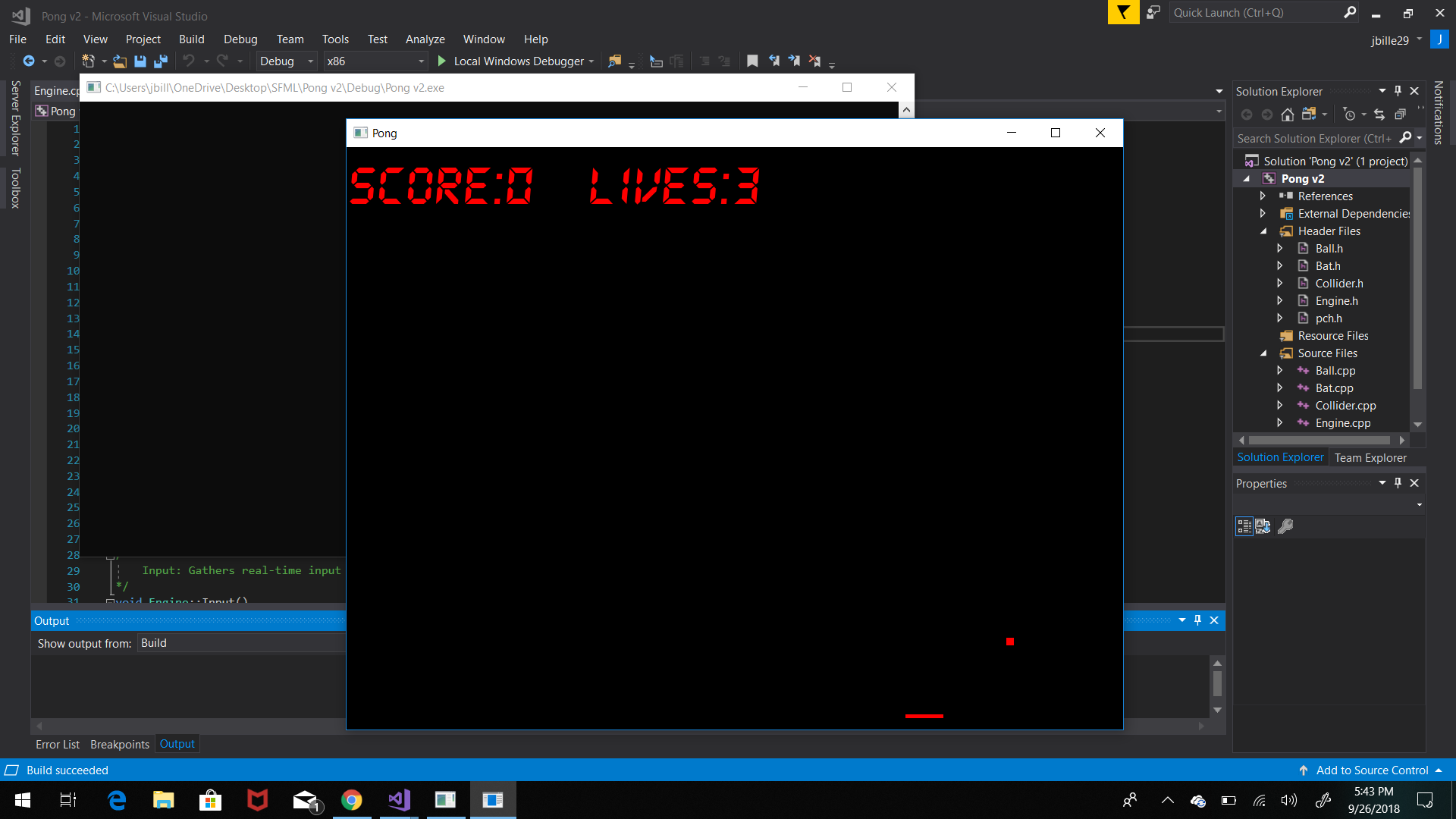The height and width of the screenshot is (819, 1456).
Task: Click the Property Pages wrench icon
Action: point(1285,526)
